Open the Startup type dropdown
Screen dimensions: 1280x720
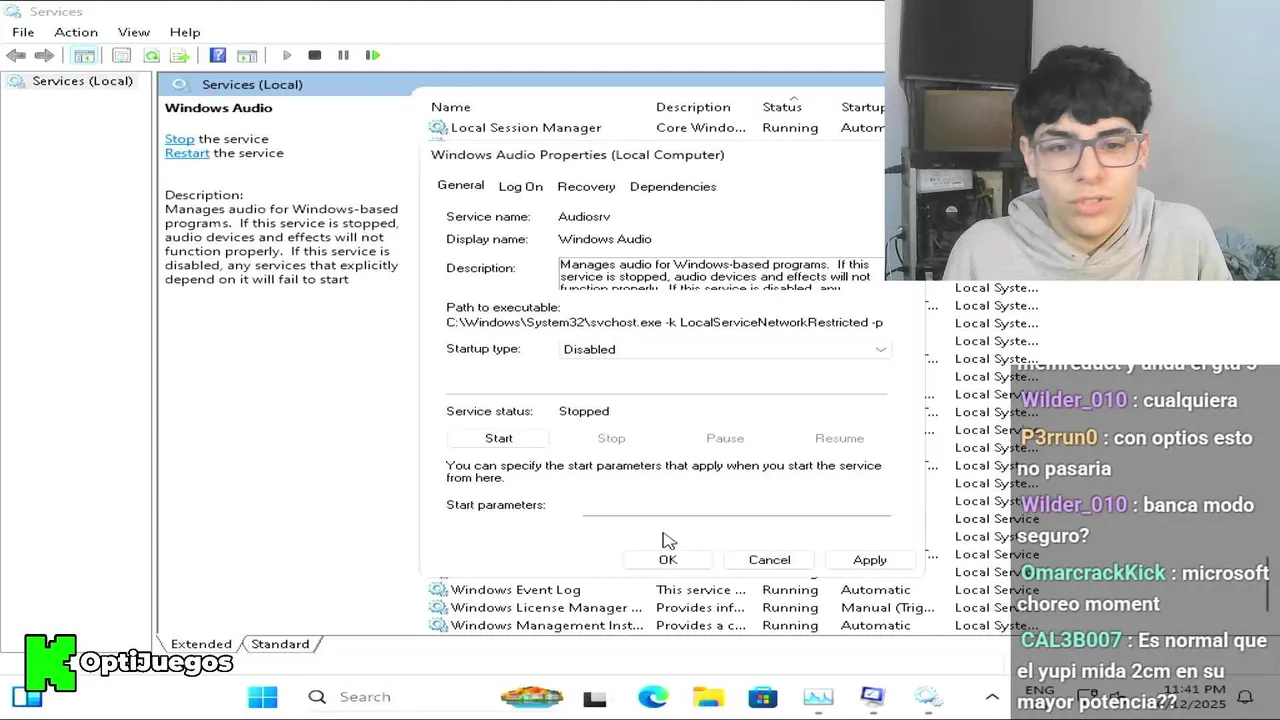tap(725, 349)
